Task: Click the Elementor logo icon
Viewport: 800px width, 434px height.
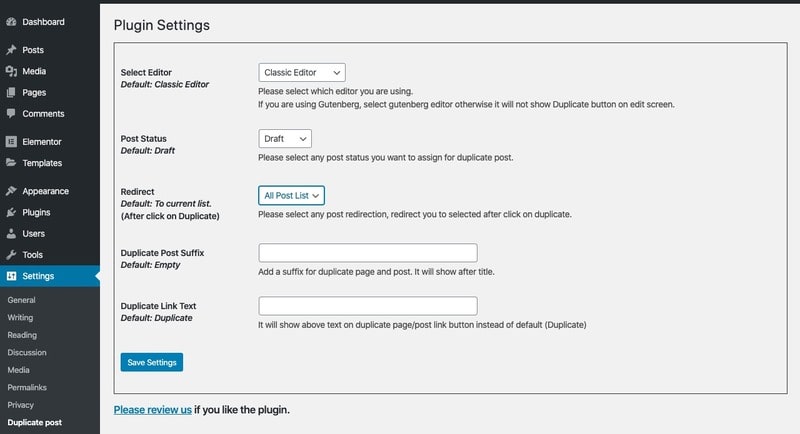Action: click(x=11, y=142)
